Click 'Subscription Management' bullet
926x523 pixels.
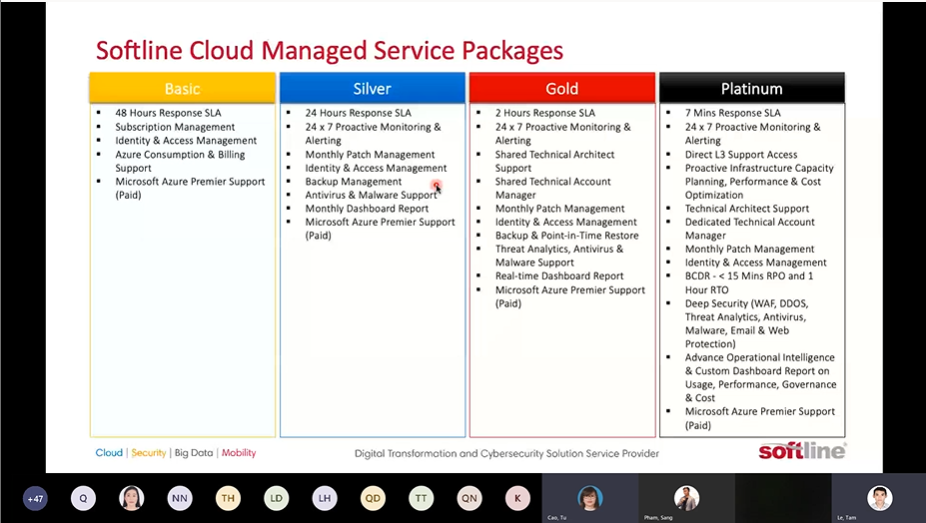[175, 127]
